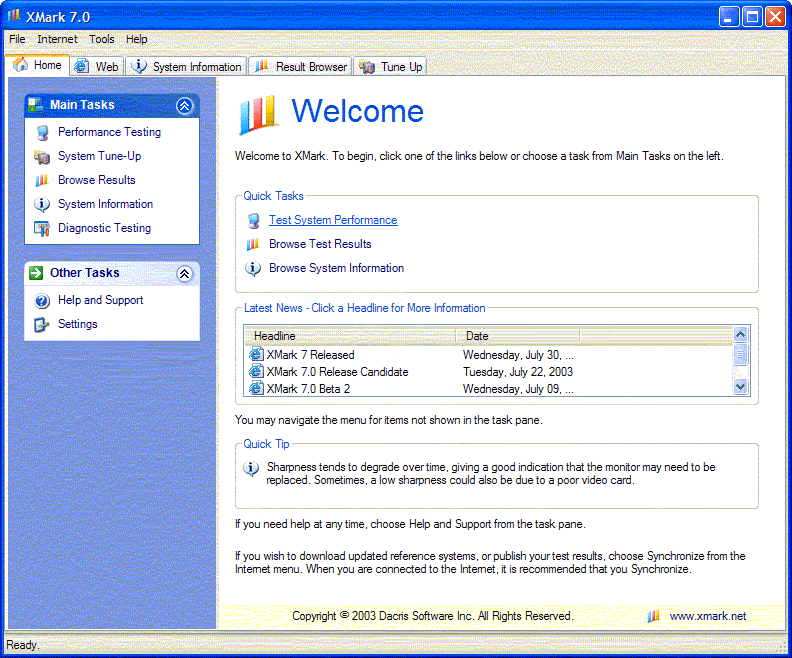This screenshot has height=658, width=792.
Task: Click the large XMark logo beside Welcome
Action: click(259, 115)
